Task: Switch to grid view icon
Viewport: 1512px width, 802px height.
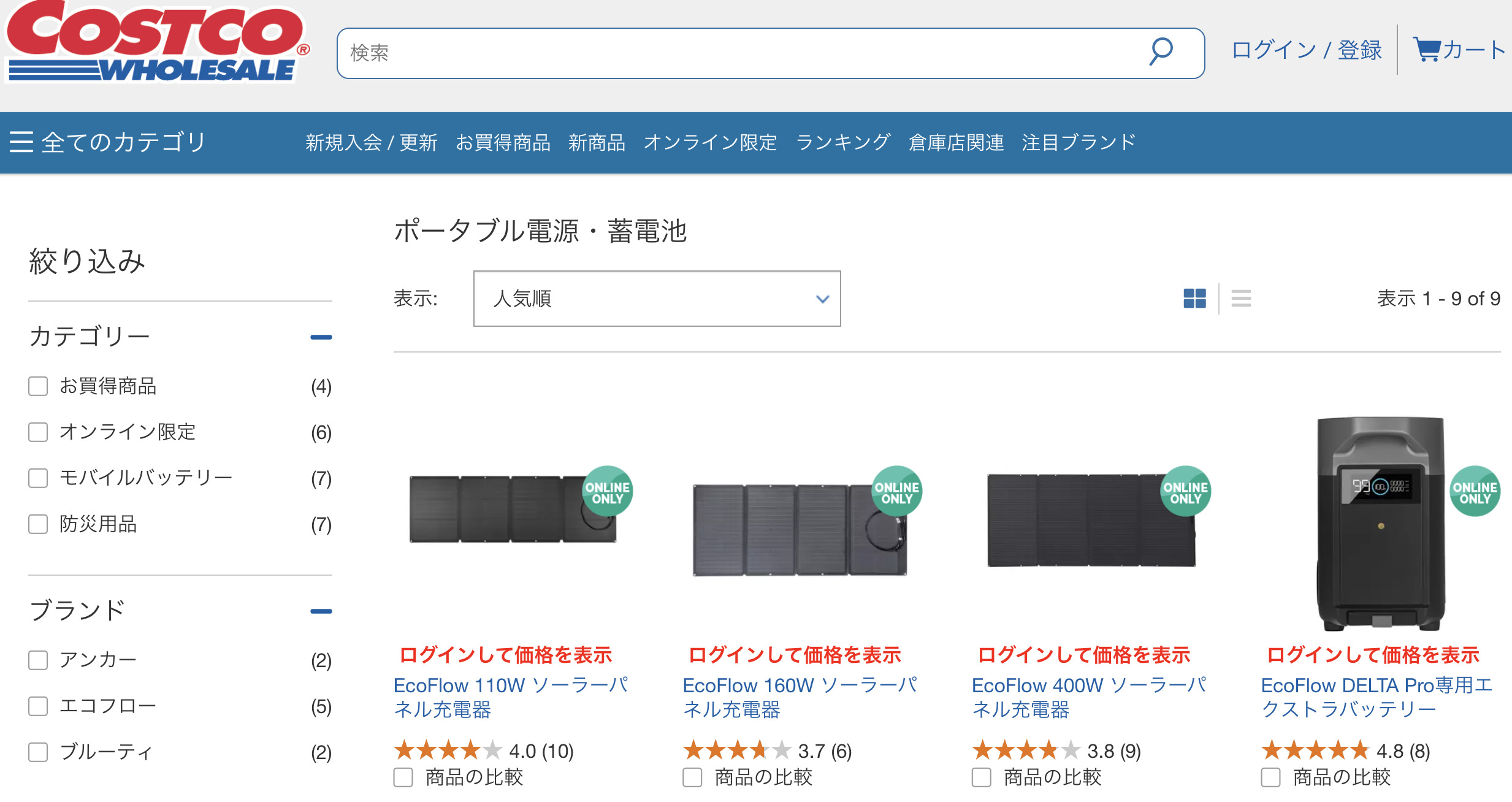Action: (x=1194, y=299)
